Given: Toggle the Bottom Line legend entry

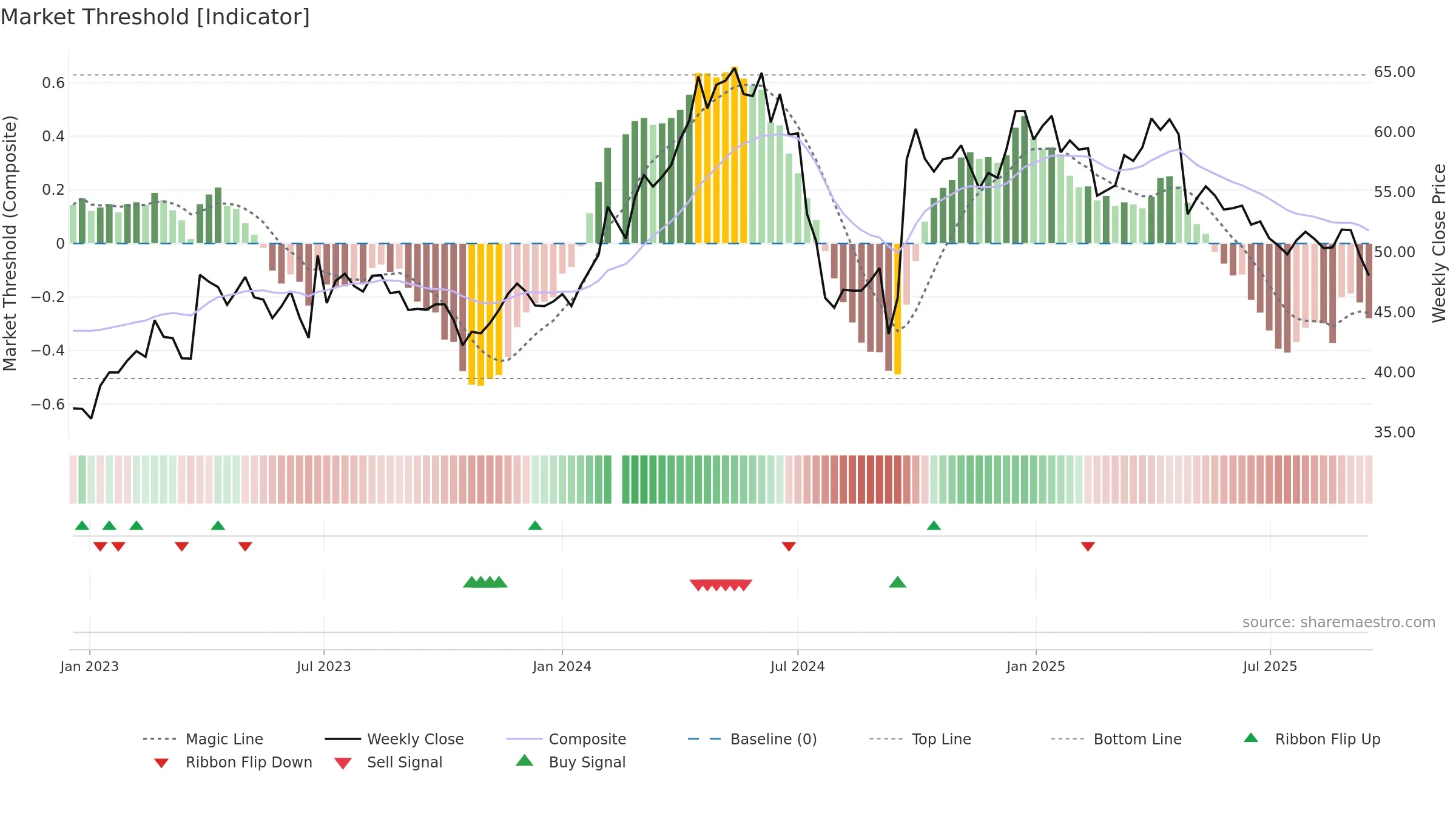Looking at the screenshot, I should (1116, 739).
